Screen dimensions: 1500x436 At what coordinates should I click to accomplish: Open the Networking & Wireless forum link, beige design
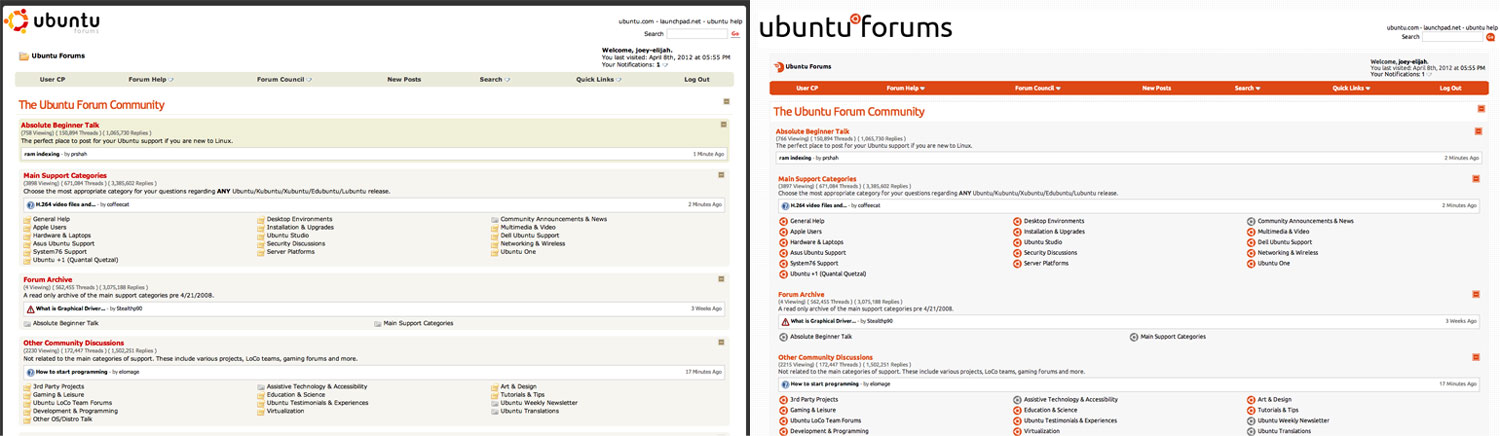532,243
